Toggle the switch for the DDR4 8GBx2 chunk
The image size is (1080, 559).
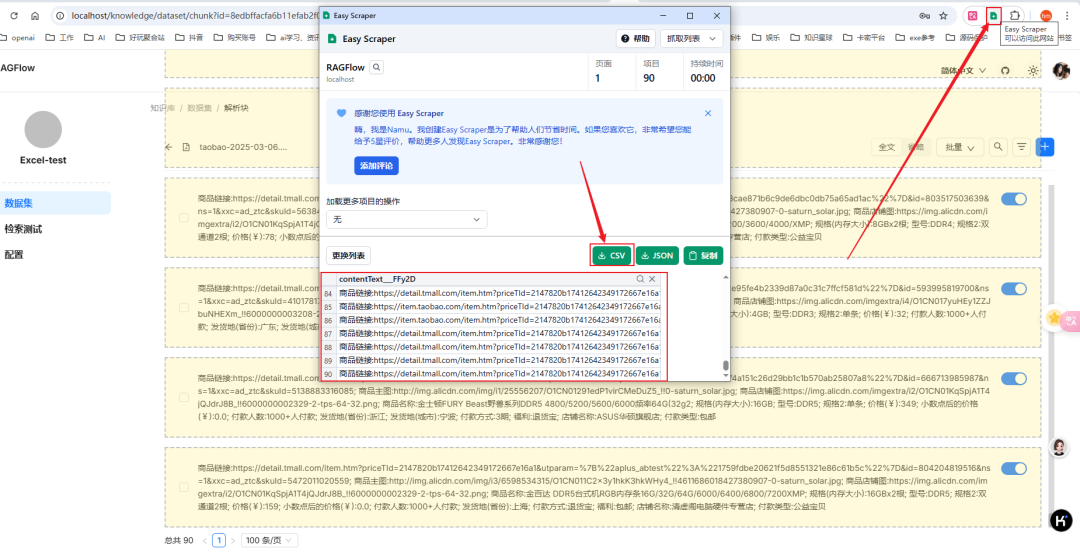coord(1014,199)
